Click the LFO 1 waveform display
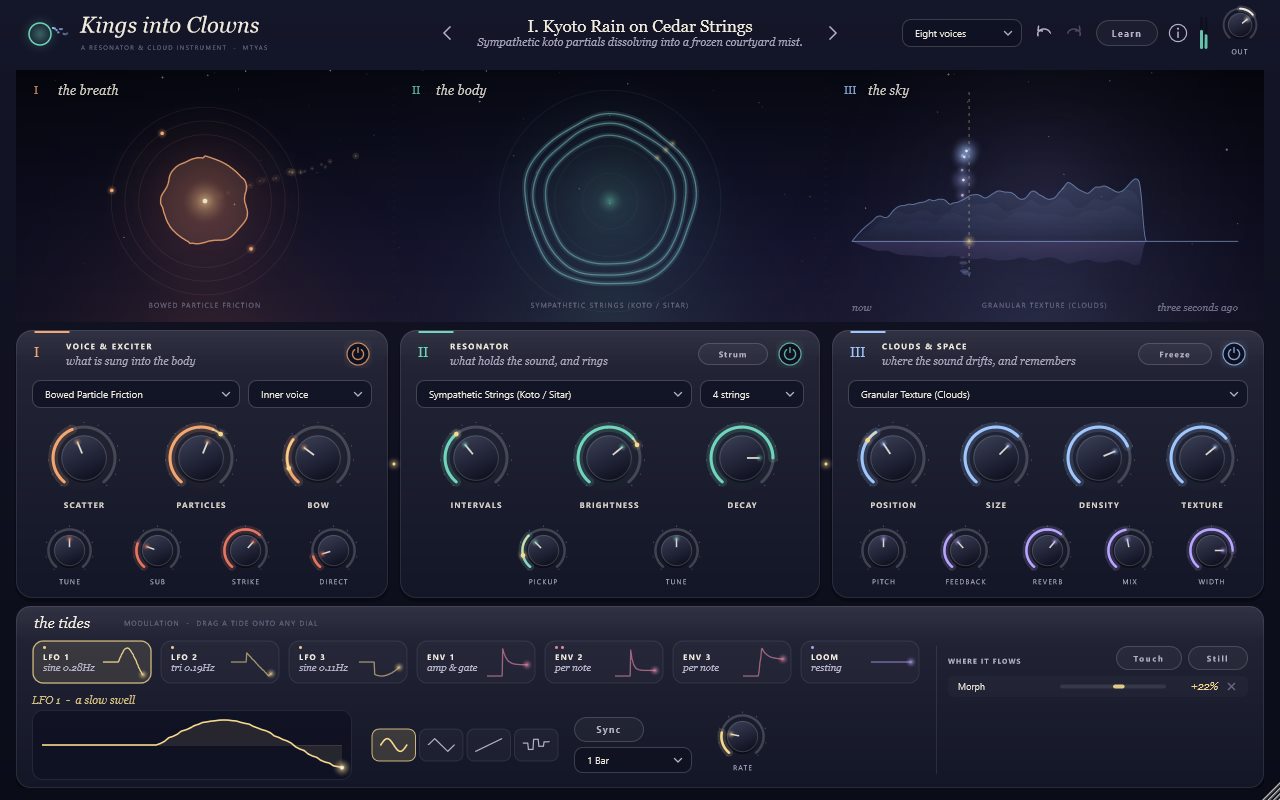 coord(192,745)
